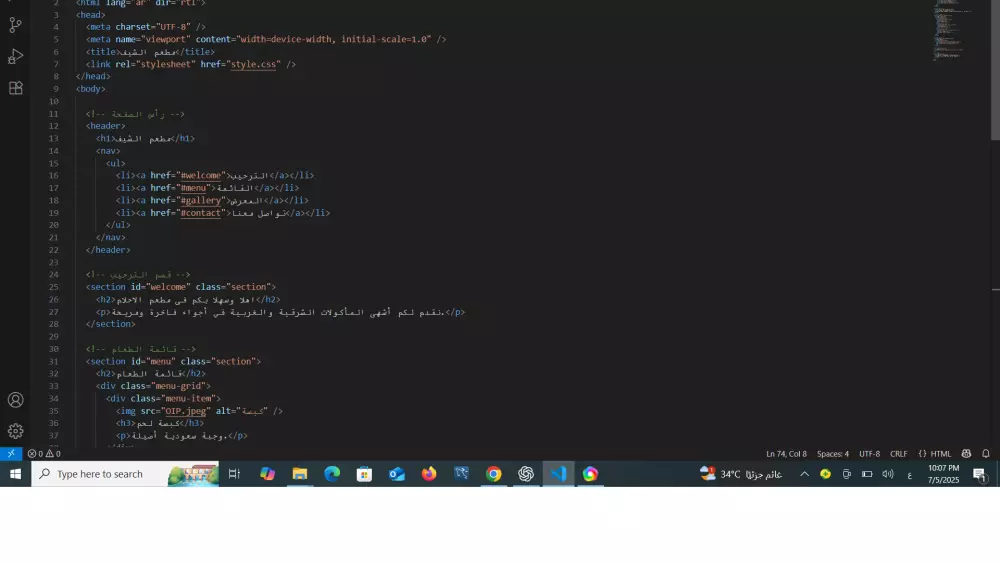Click the menu-grid div on line 33

pos(153,386)
